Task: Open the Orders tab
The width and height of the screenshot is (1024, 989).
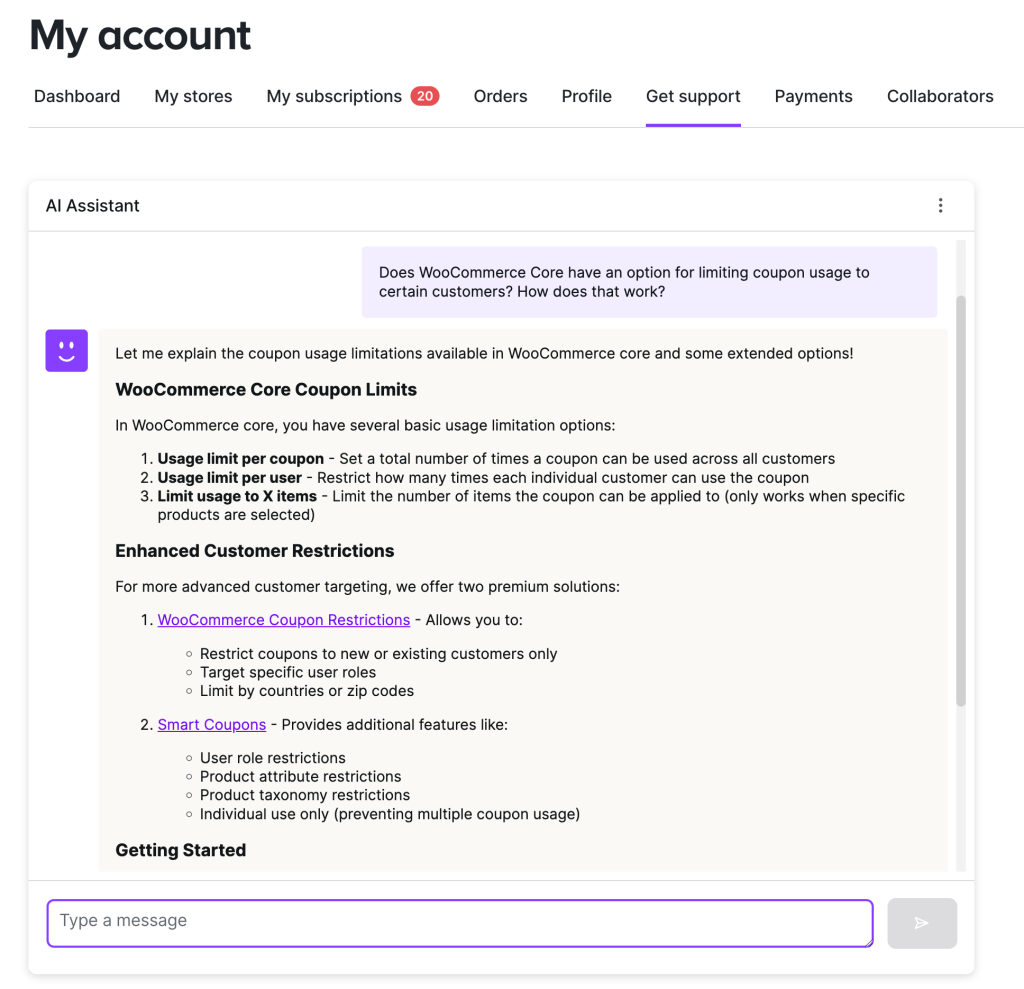Action: pyautogui.click(x=500, y=96)
